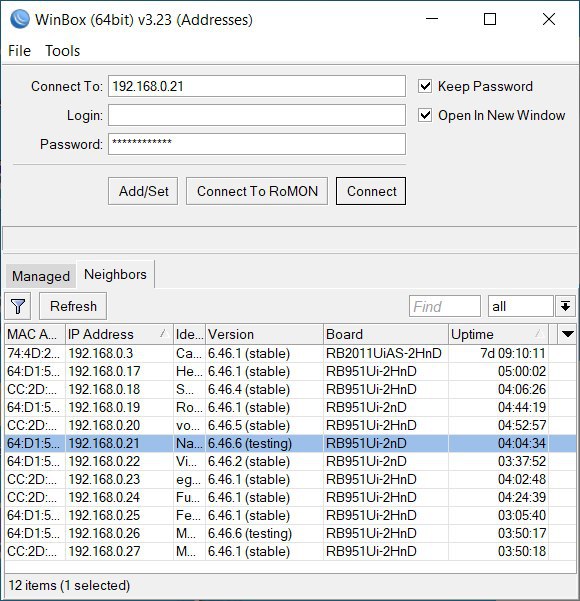Open the File menu
This screenshot has height=601, width=580.
(x=19, y=51)
